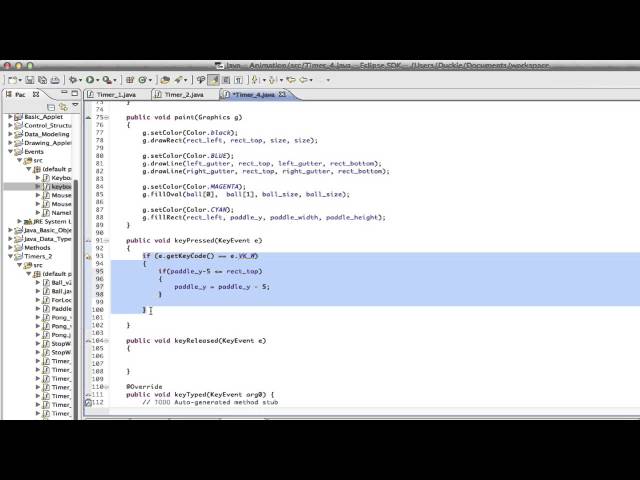The width and height of the screenshot is (640, 480).
Task: Close the Package Explorer view tab
Action: click(x=36, y=94)
